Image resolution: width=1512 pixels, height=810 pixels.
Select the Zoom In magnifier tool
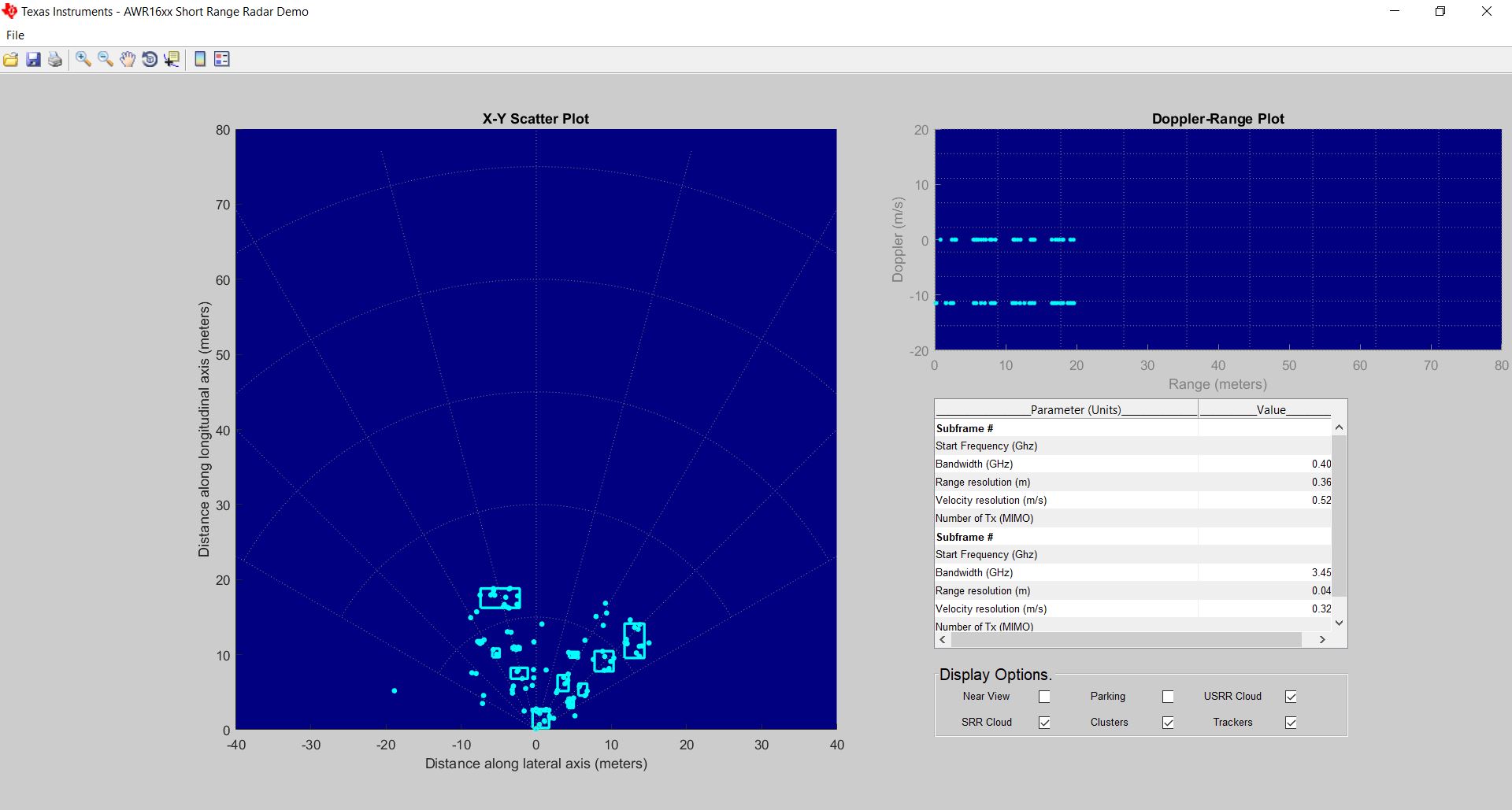[x=83, y=59]
